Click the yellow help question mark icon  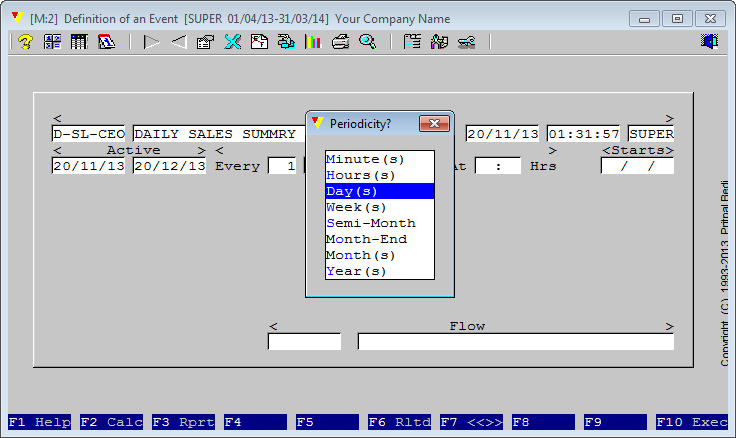pyautogui.click(x=25, y=42)
